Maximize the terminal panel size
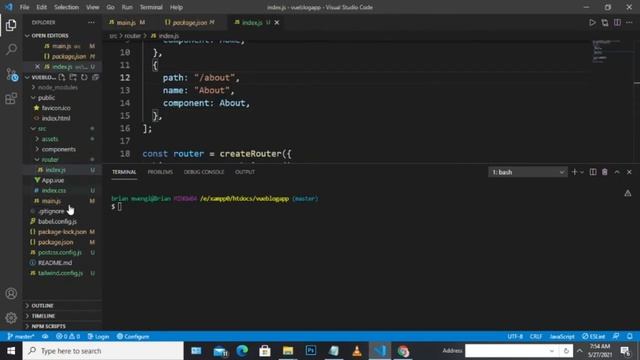 click(x=617, y=172)
